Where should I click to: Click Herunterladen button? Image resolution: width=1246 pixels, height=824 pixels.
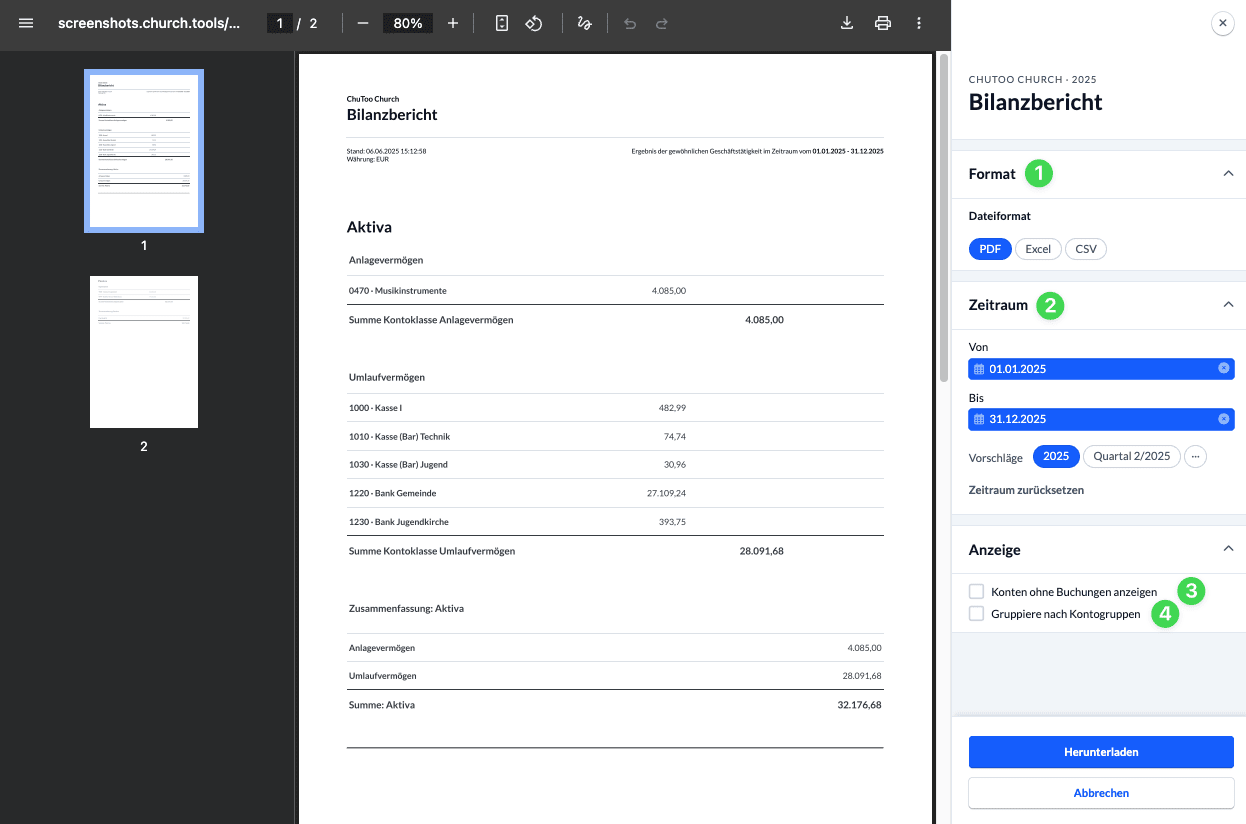1101,752
